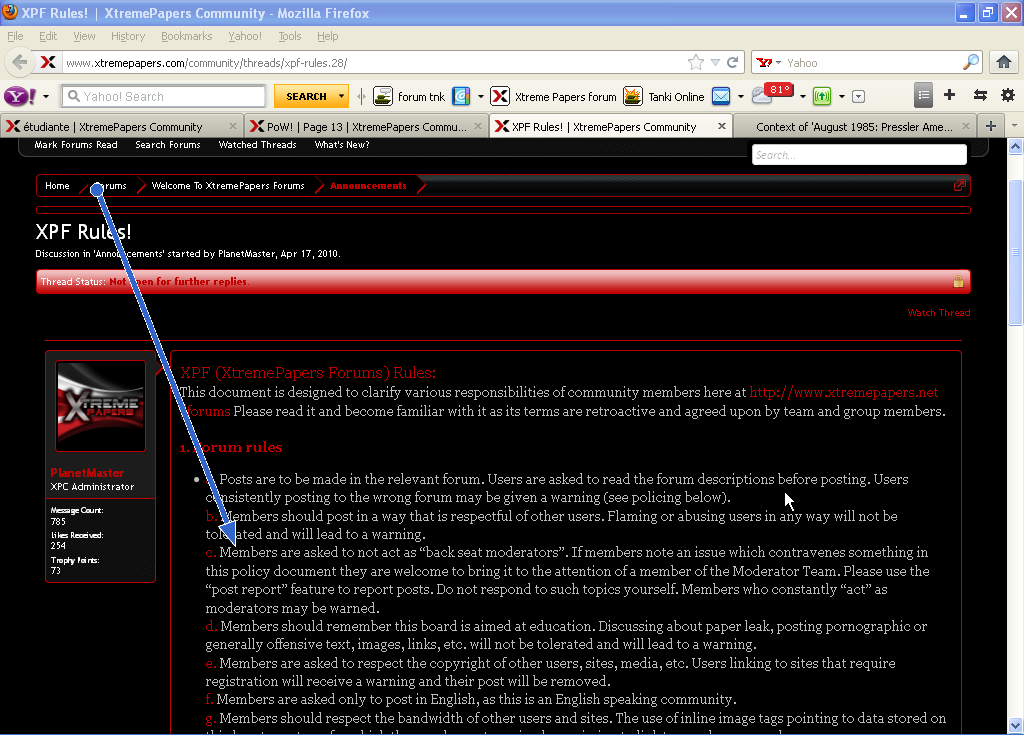Click the toolbar separator grip icon
The height and width of the screenshot is (735, 1024).
tap(361, 97)
